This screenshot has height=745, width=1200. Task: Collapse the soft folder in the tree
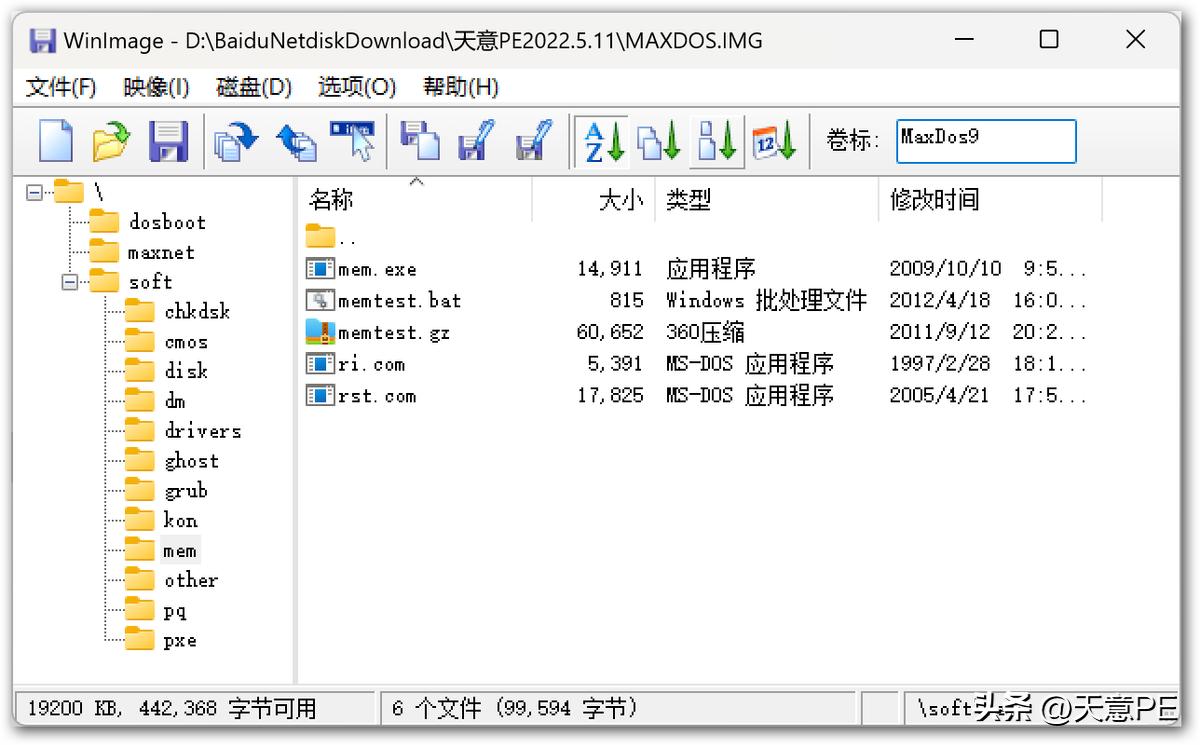click(x=69, y=282)
